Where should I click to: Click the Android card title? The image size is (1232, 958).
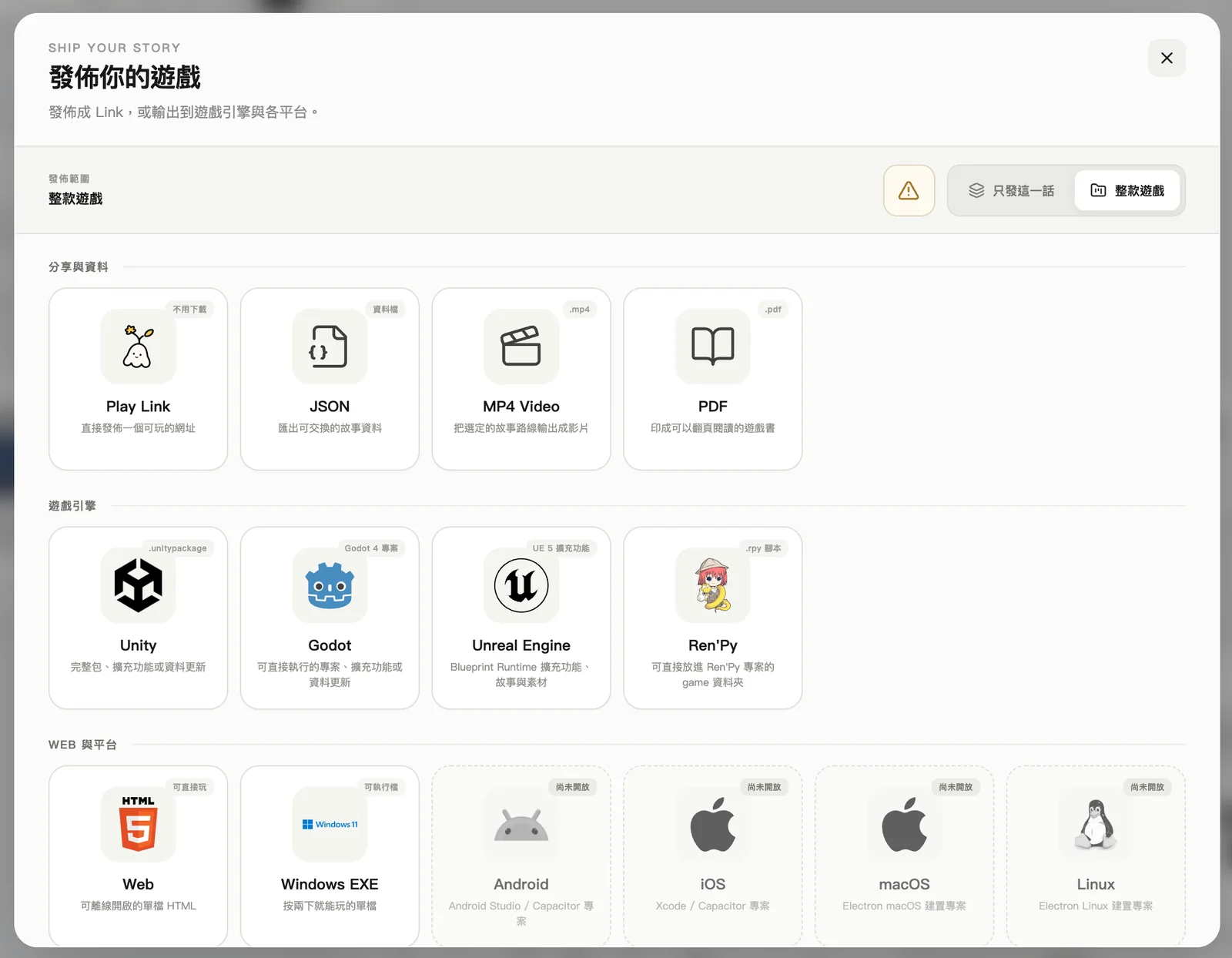[x=521, y=884]
